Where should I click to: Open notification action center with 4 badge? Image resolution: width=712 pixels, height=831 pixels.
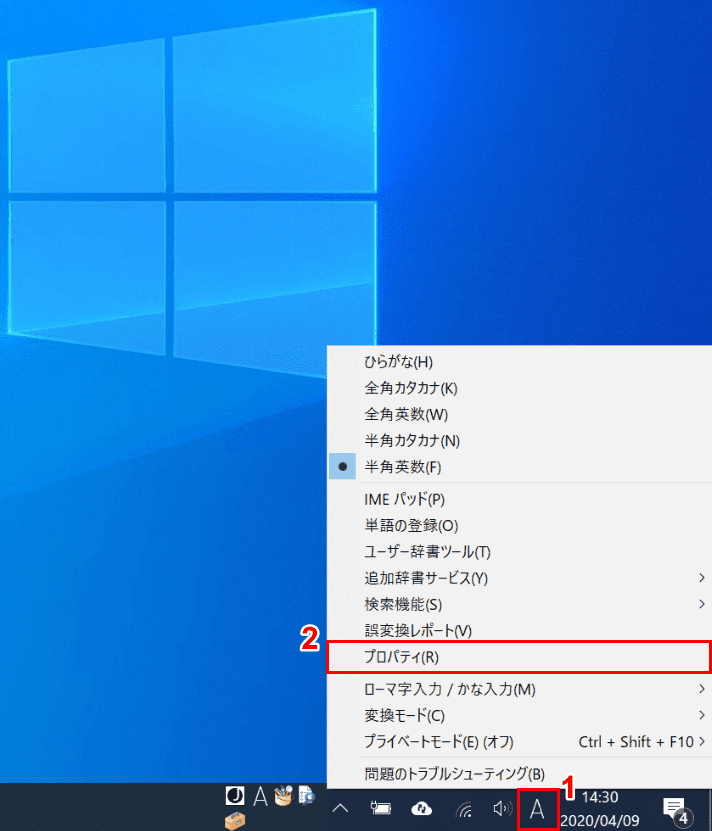tap(676, 810)
